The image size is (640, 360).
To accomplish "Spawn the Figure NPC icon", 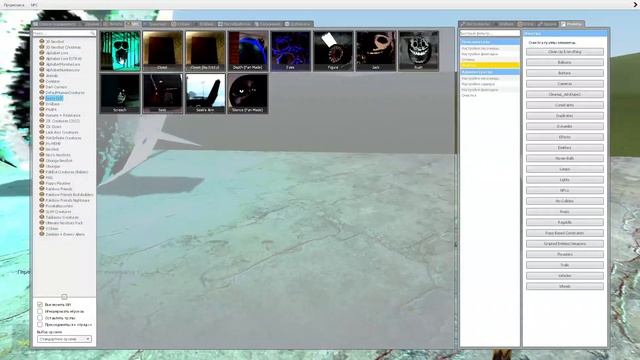I will (333, 51).
